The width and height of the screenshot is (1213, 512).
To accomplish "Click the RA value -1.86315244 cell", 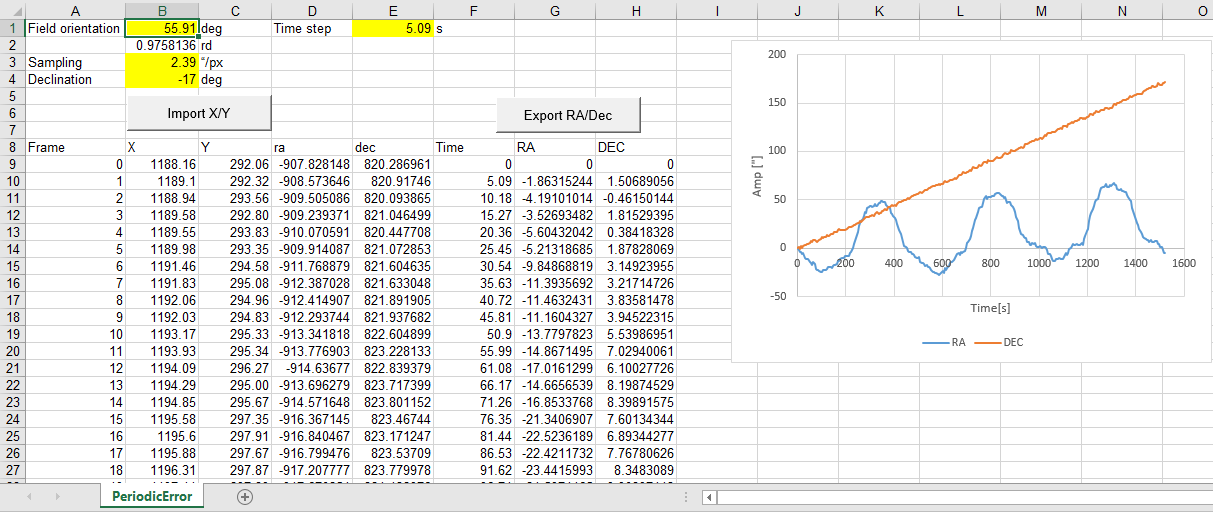I will 556,181.
